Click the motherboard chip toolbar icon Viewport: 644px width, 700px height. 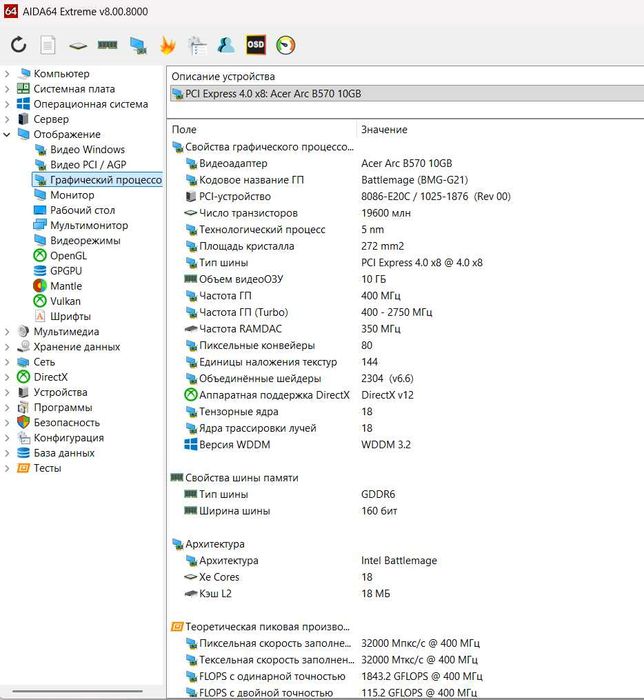[78, 46]
